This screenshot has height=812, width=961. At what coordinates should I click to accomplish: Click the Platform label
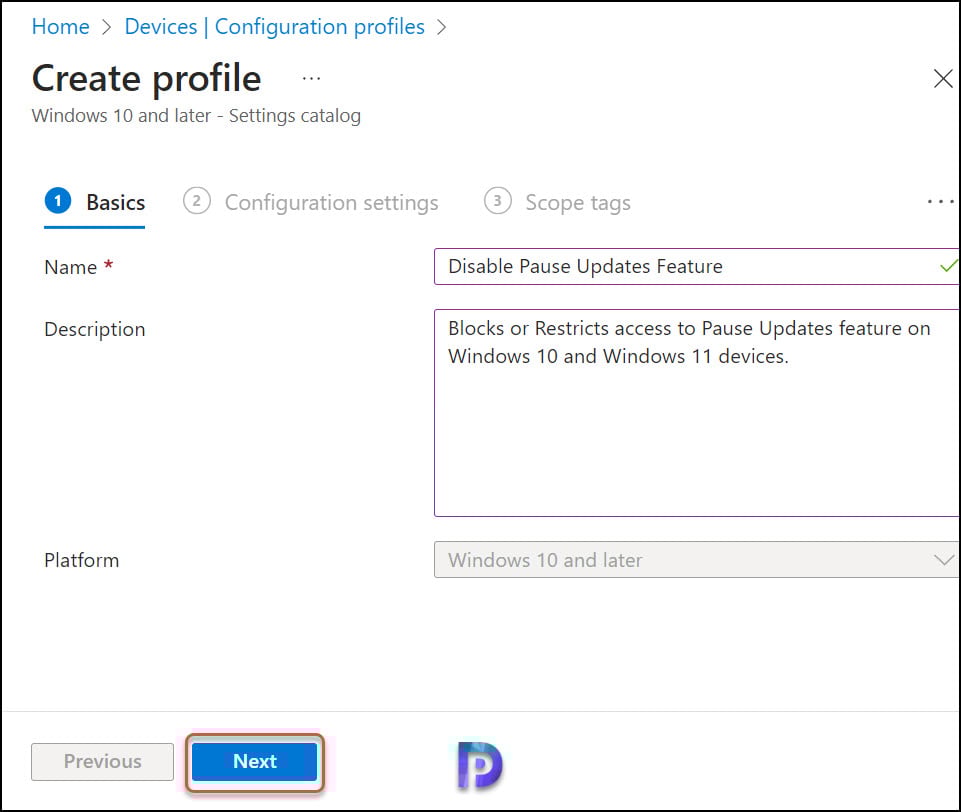click(x=82, y=560)
